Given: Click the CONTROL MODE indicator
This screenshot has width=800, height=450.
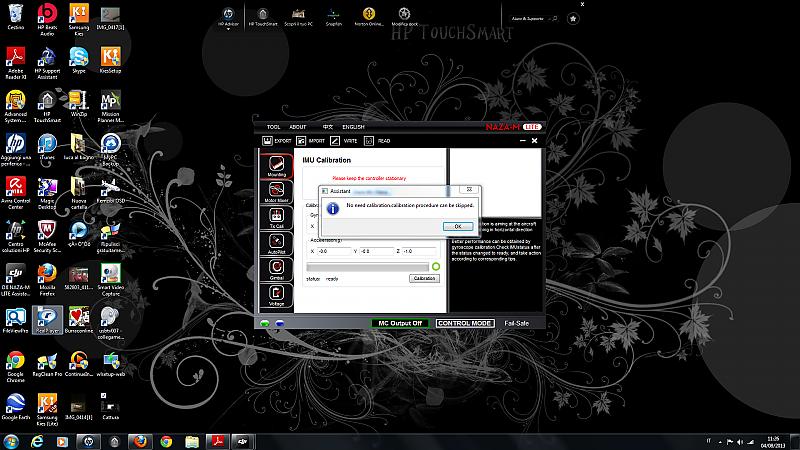Looking at the screenshot, I should (465, 323).
